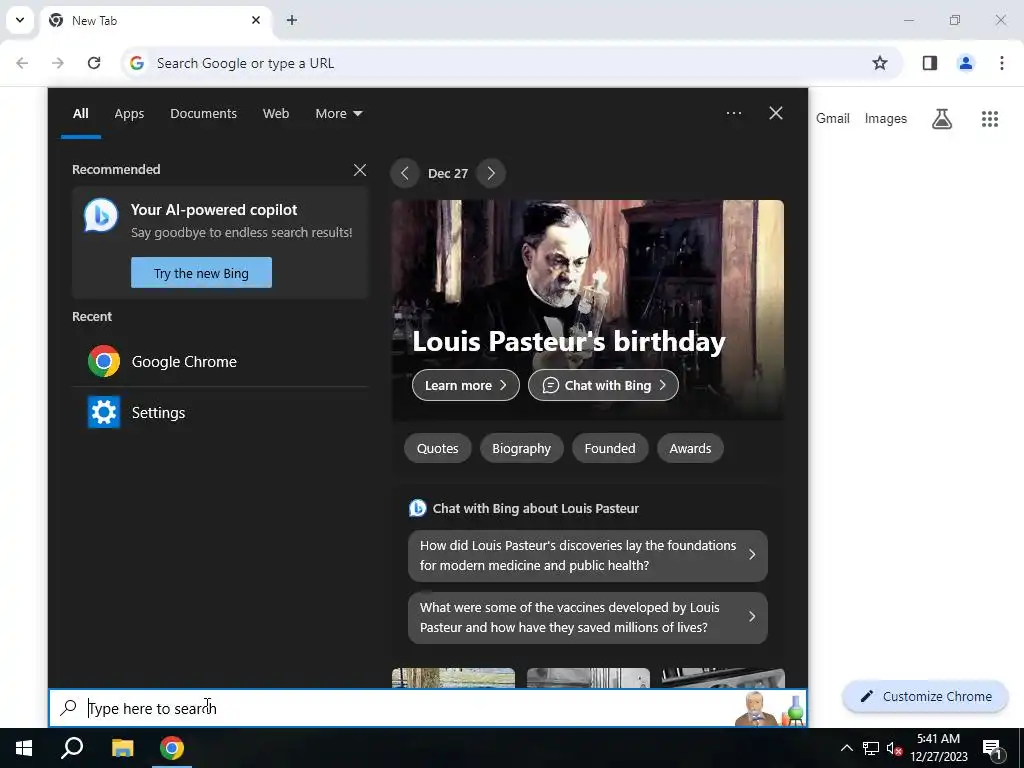Click the Bing copilot logo icon
Viewport: 1024px width, 768px height.
(101, 215)
